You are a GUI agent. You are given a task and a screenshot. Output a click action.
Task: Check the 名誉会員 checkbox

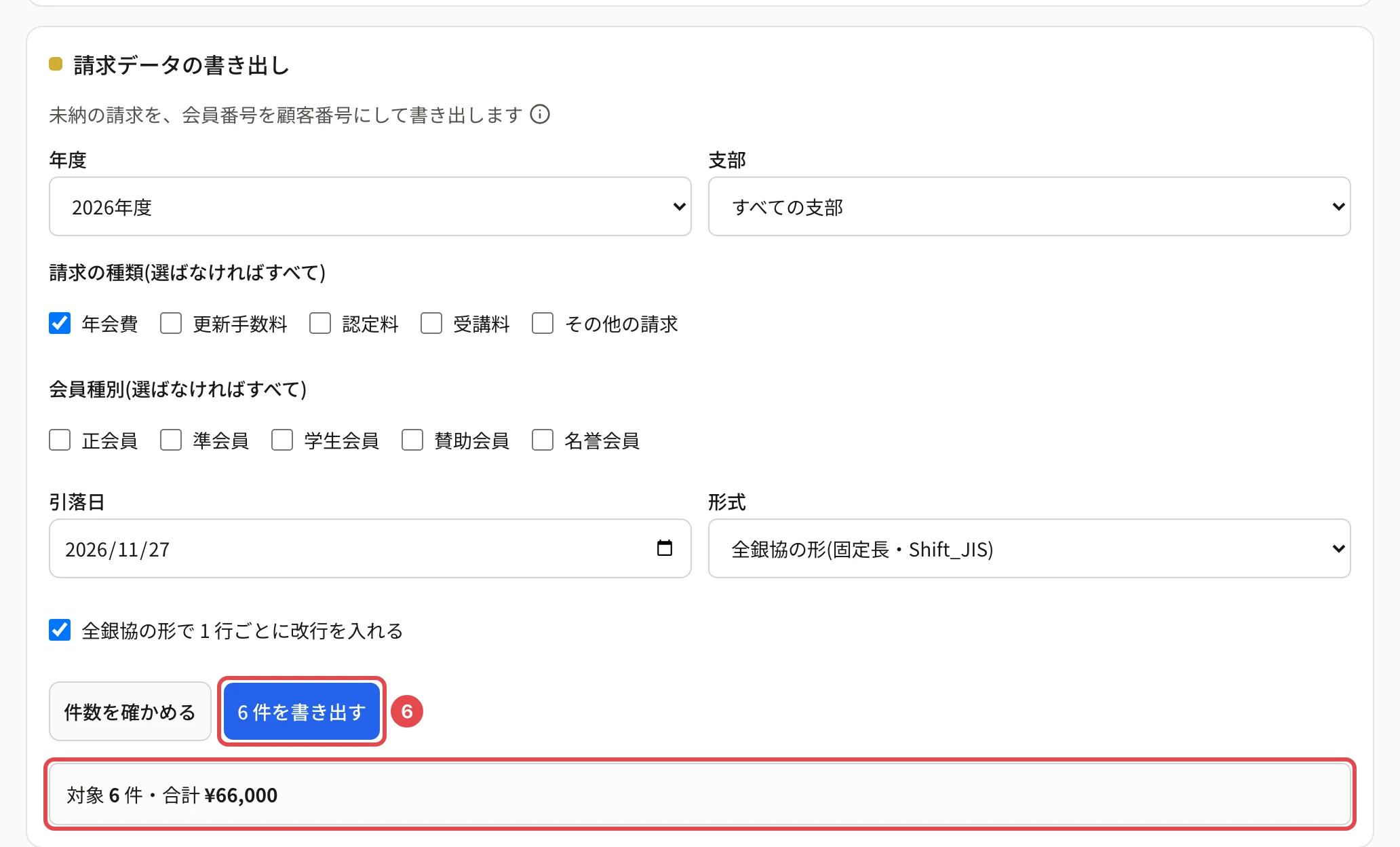tap(543, 440)
